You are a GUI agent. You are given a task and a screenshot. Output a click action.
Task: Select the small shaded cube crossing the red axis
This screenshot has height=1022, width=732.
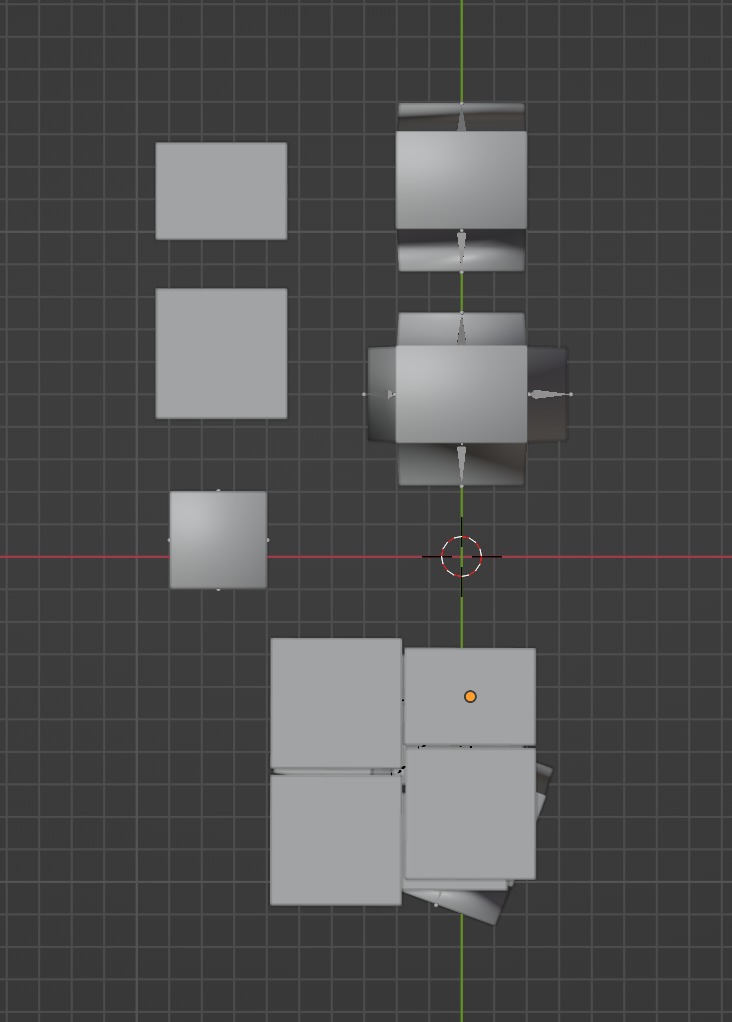[218, 540]
